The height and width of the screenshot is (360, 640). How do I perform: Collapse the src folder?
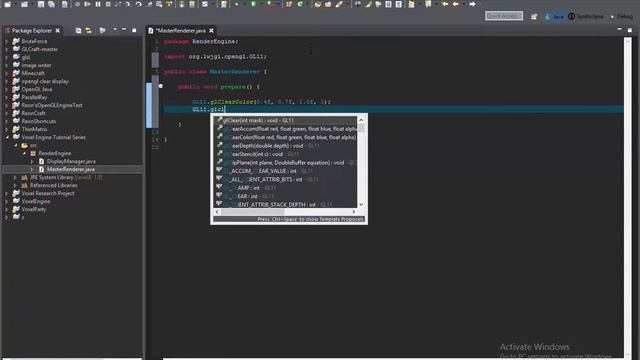(16, 145)
